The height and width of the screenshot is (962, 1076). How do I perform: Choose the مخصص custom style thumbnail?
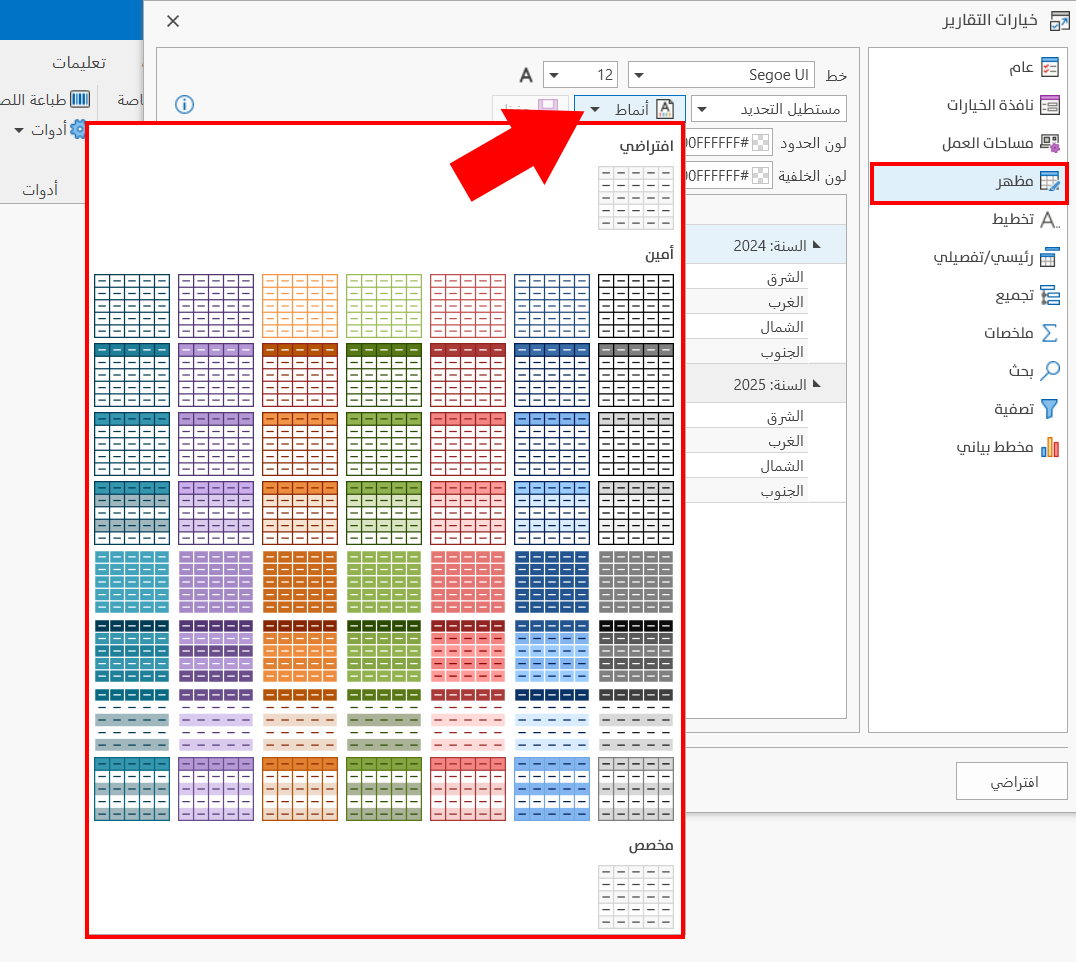(x=635, y=897)
